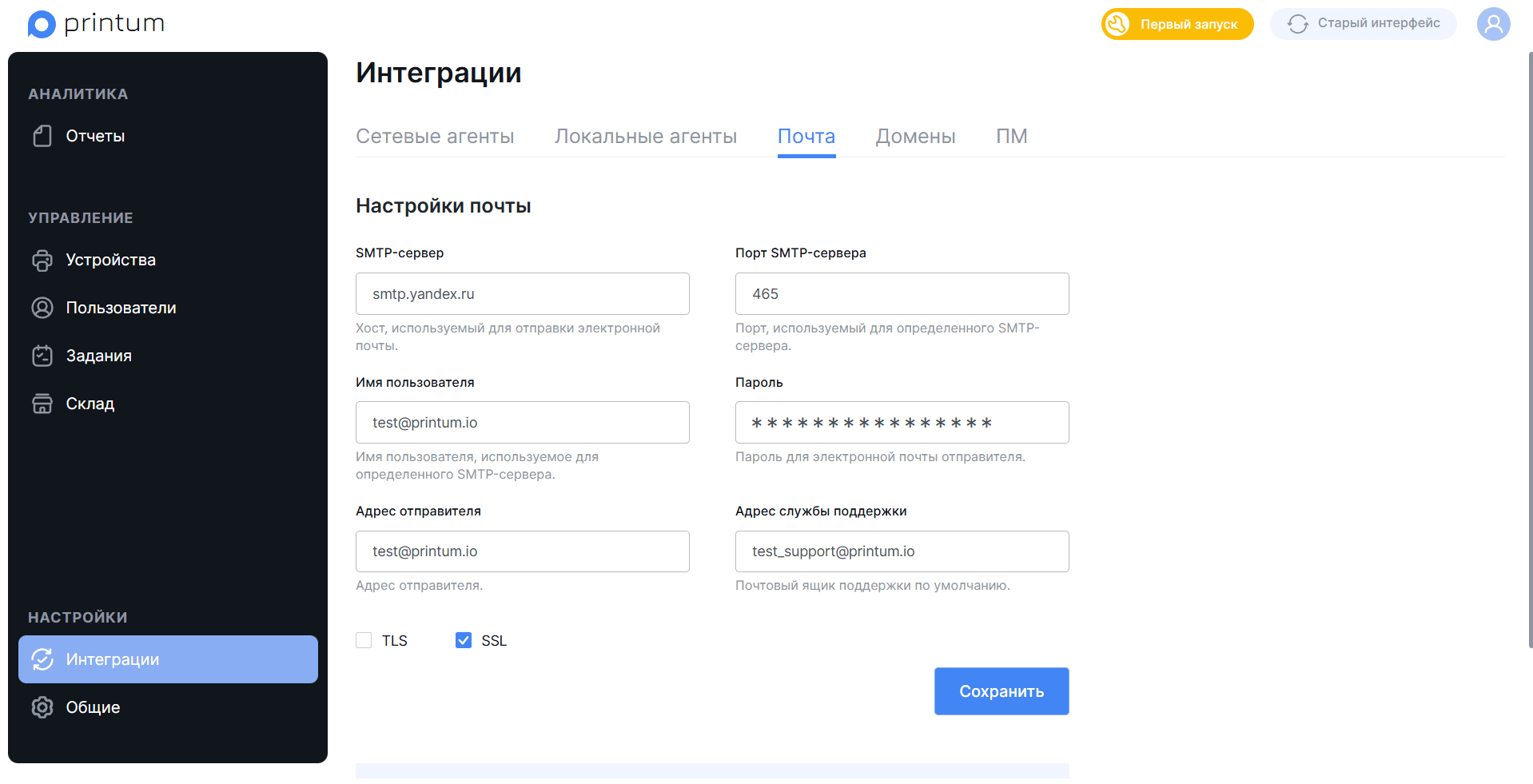Screen dimensions: 1533x784
Task: Click the Сохранить button
Action: (x=1001, y=691)
